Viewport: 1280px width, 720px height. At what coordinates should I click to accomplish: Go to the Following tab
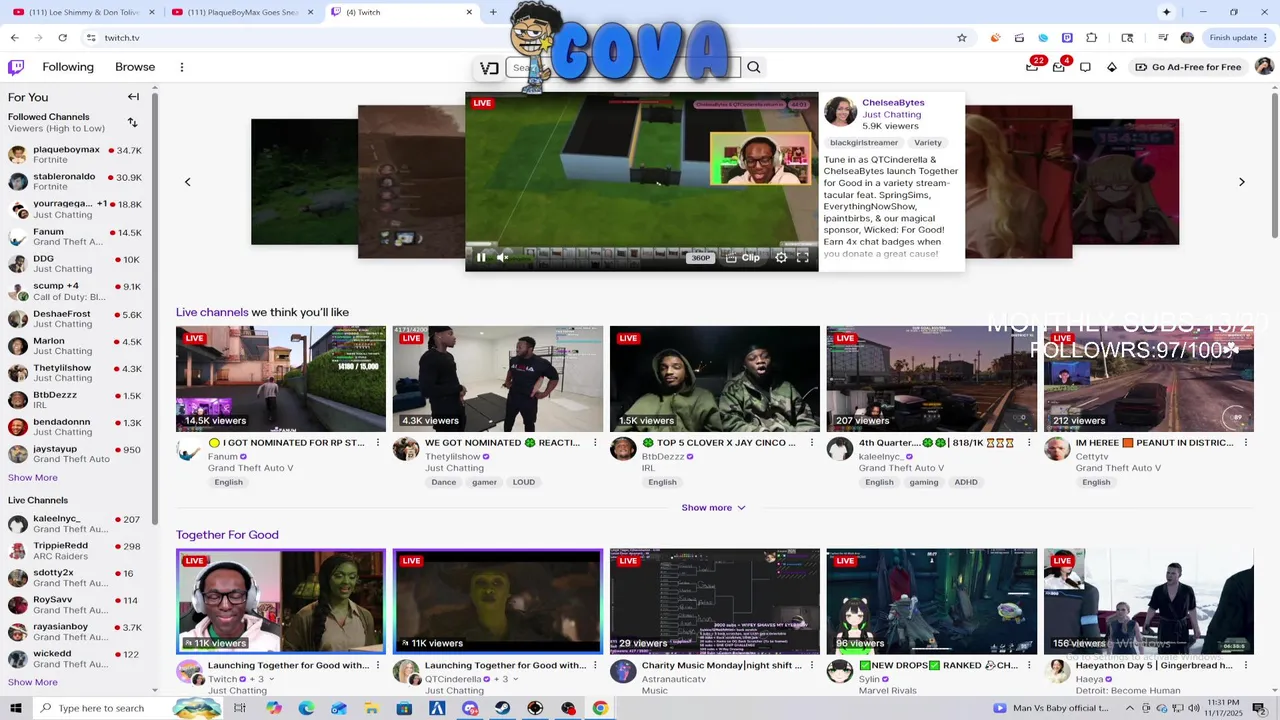[x=68, y=67]
